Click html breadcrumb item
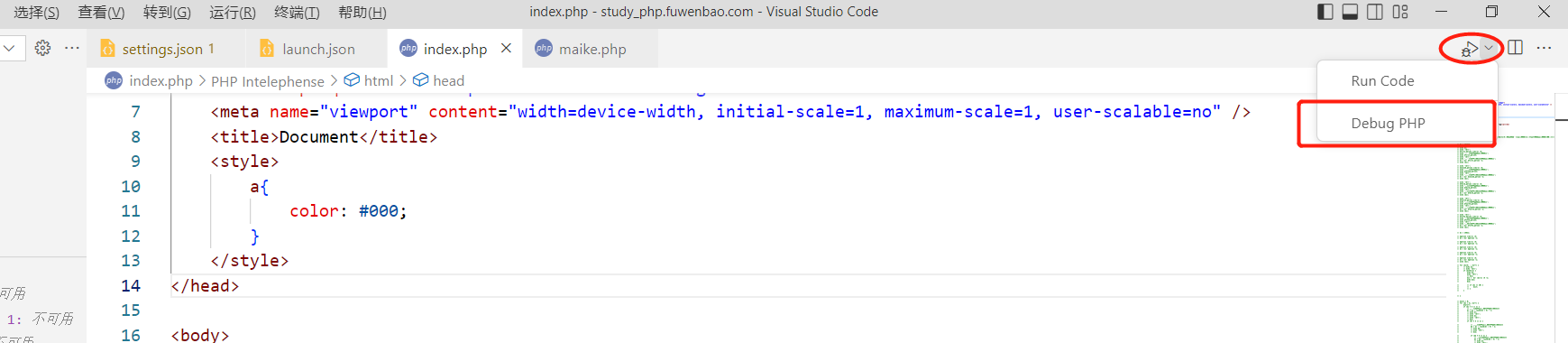The height and width of the screenshot is (343, 1568). click(378, 80)
